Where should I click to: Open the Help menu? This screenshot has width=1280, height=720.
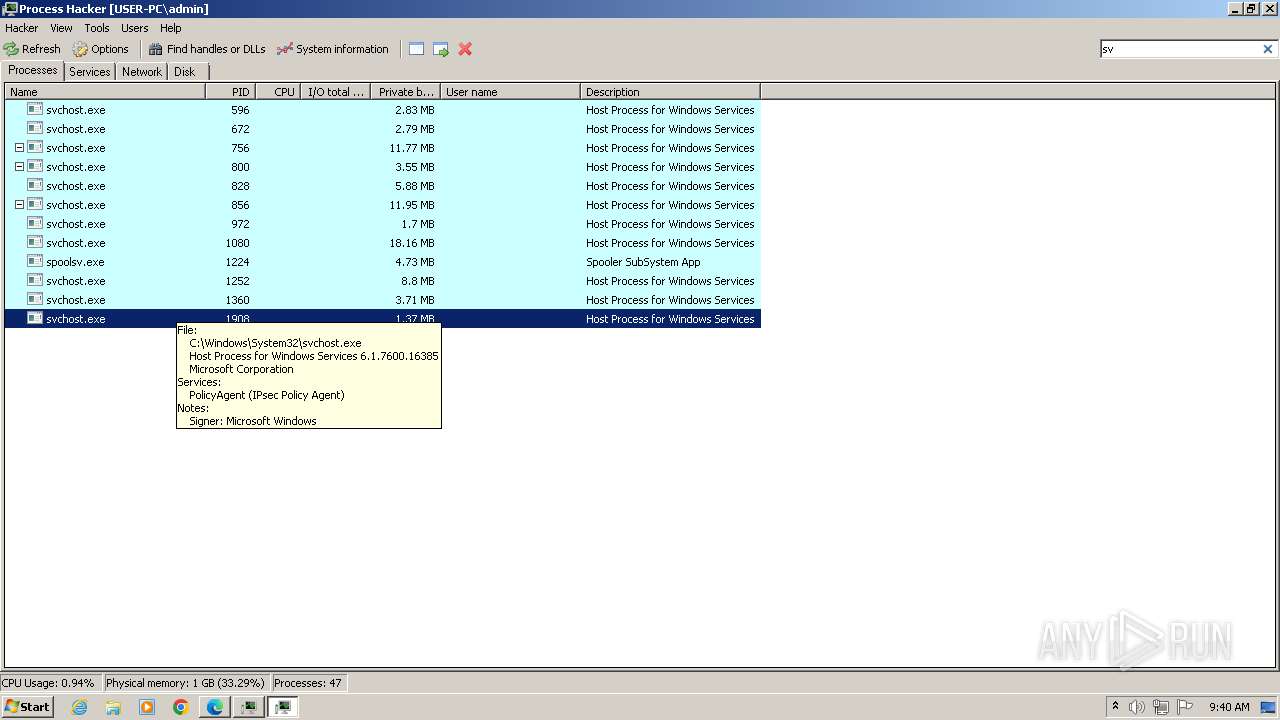[171, 28]
